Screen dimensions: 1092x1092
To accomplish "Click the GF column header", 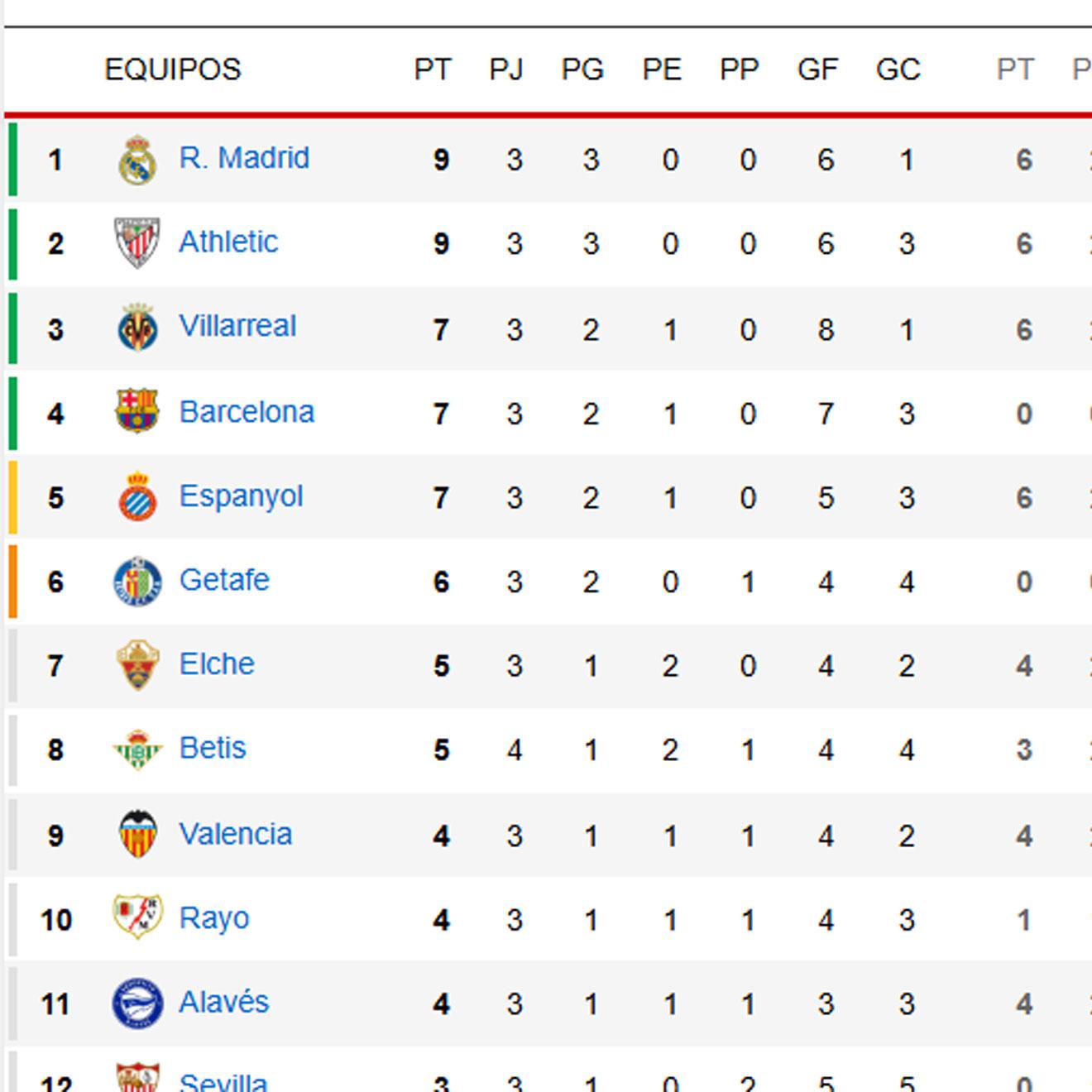I will 817,69.
